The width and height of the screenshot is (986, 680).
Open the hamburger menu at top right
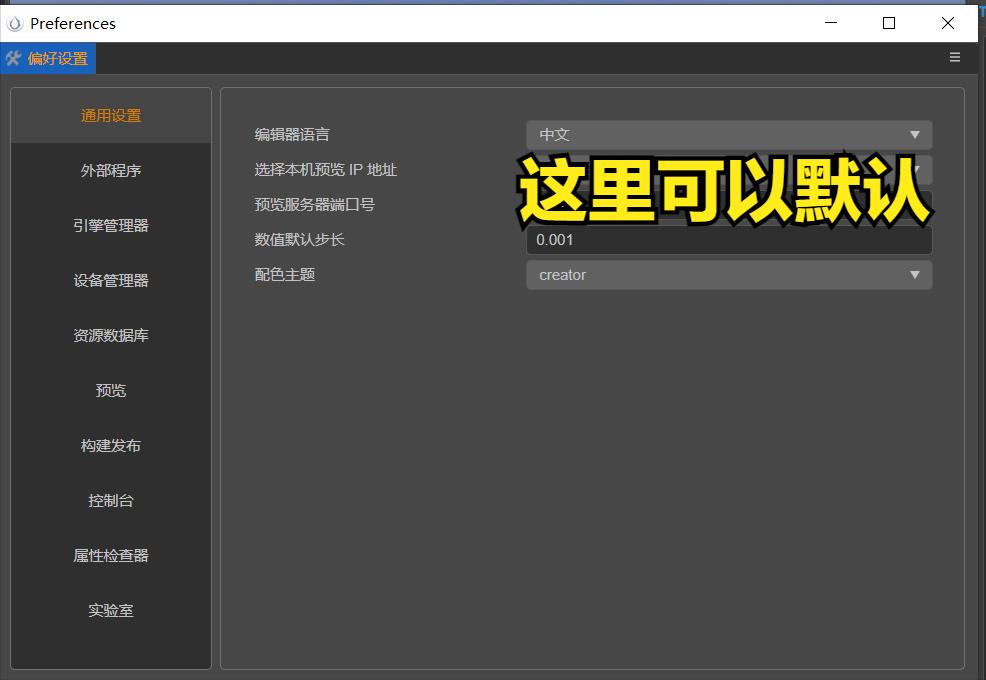(955, 58)
